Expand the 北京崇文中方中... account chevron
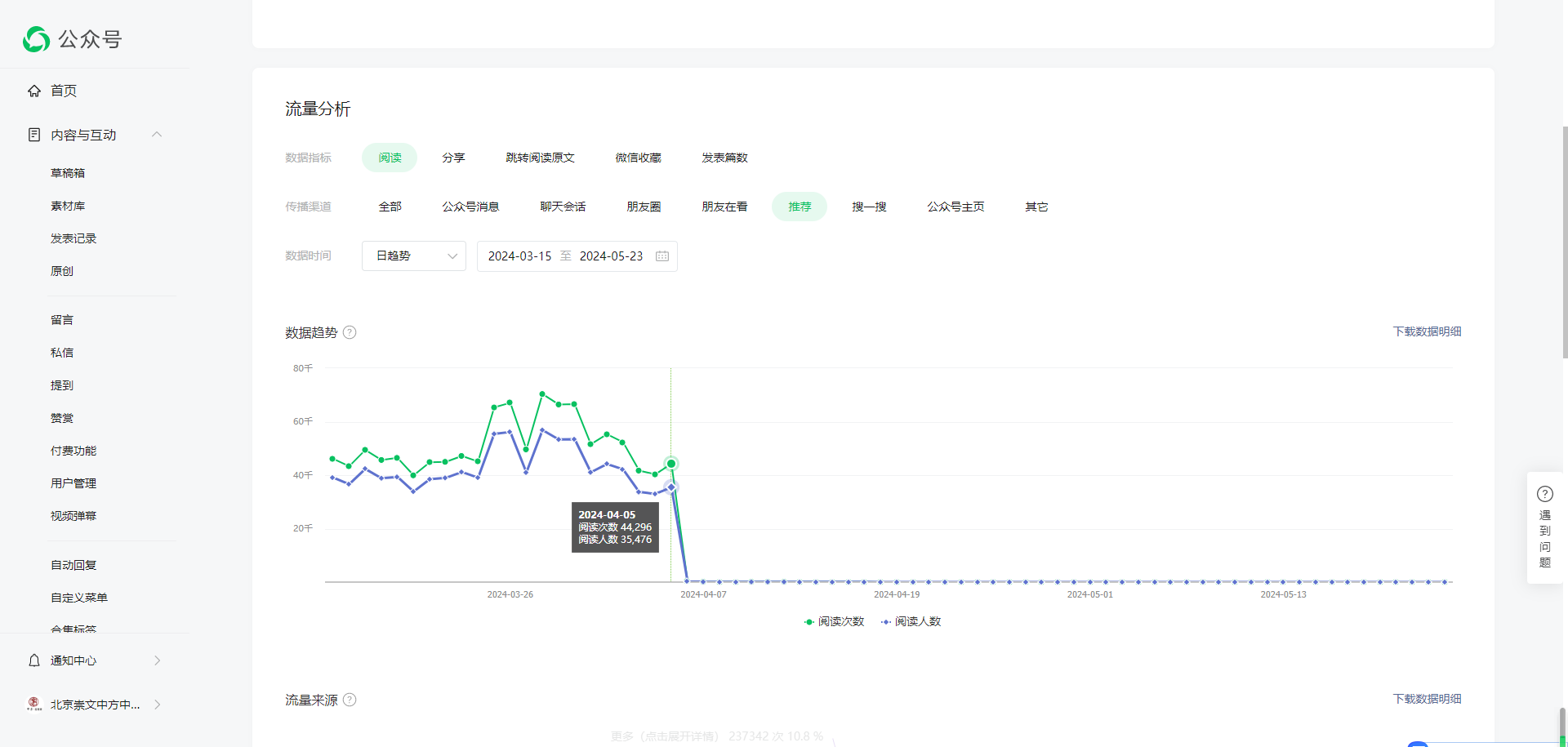The width and height of the screenshot is (1568, 747). [x=157, y=705]
